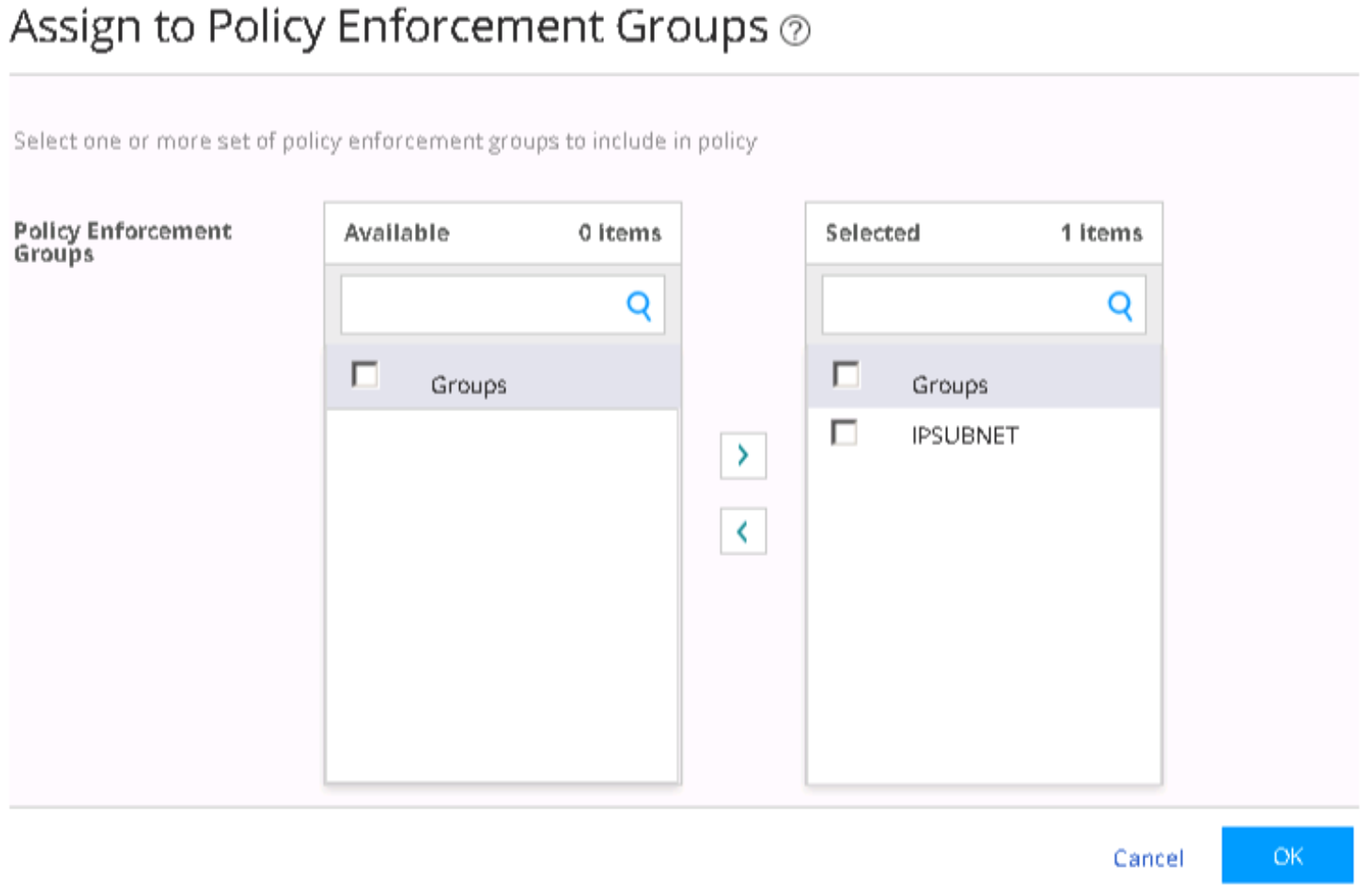
Task: Select the IPSUBNET row in Selected list
Action: pos(965,435)
